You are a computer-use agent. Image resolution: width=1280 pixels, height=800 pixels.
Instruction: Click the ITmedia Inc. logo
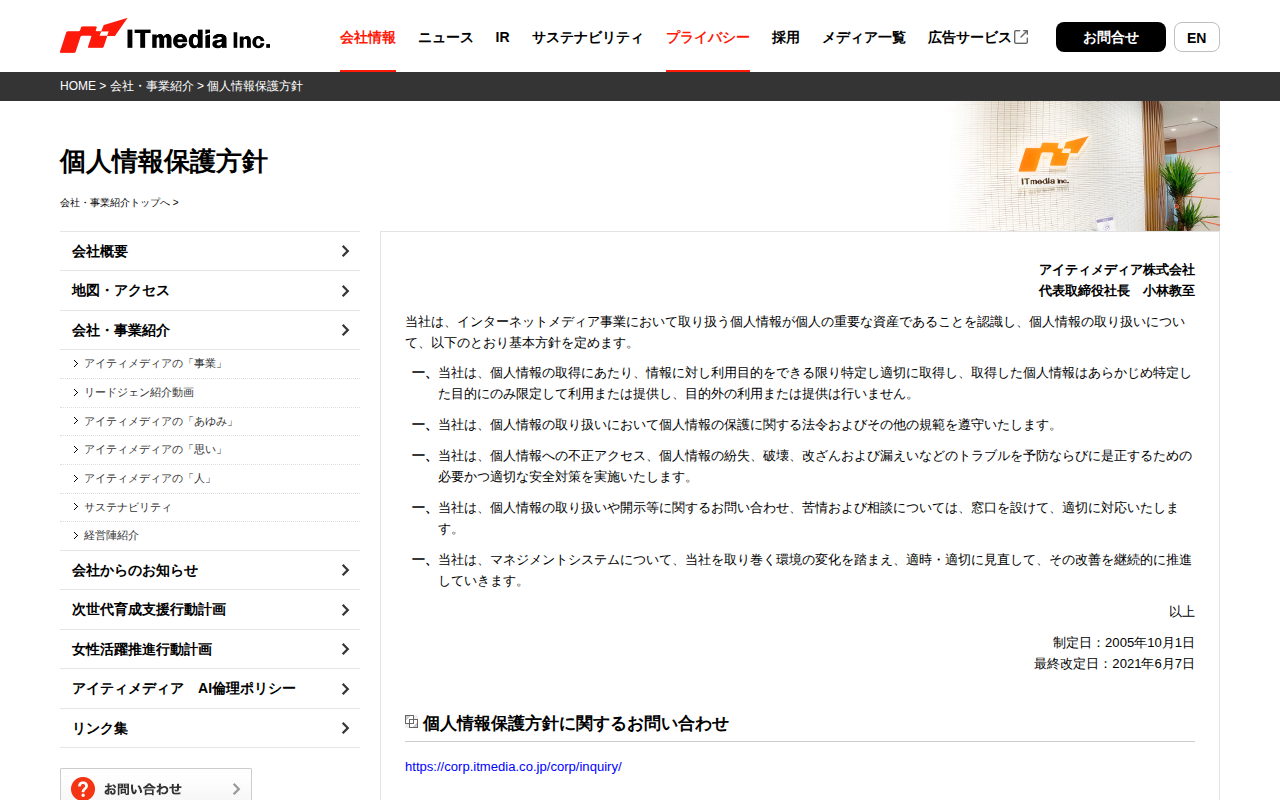[x=165, y=36]
